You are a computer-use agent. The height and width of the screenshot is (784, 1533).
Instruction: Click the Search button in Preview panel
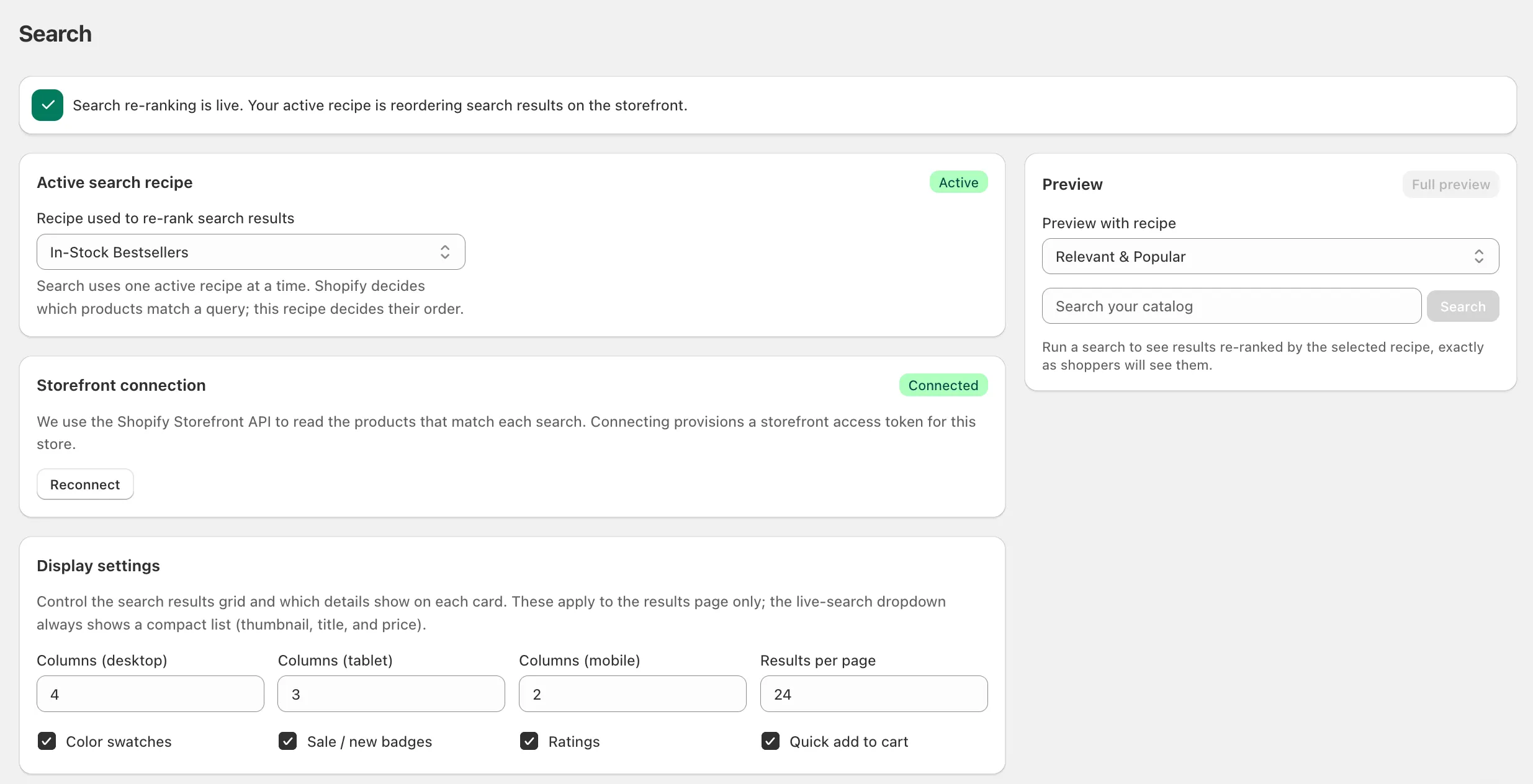1463,306
